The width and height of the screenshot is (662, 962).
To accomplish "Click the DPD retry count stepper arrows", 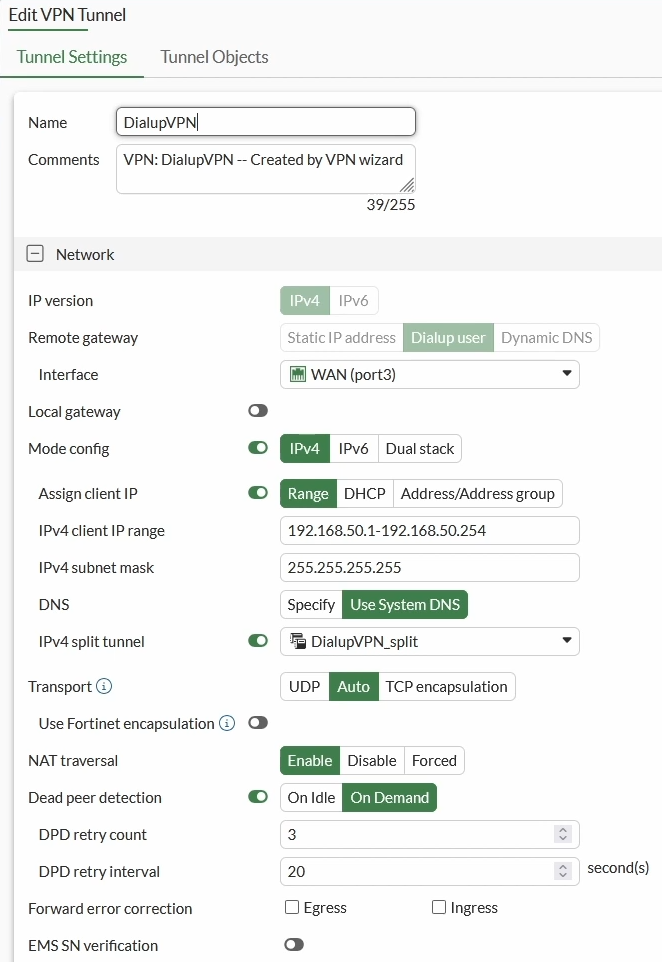I will (x=563, y=834).
